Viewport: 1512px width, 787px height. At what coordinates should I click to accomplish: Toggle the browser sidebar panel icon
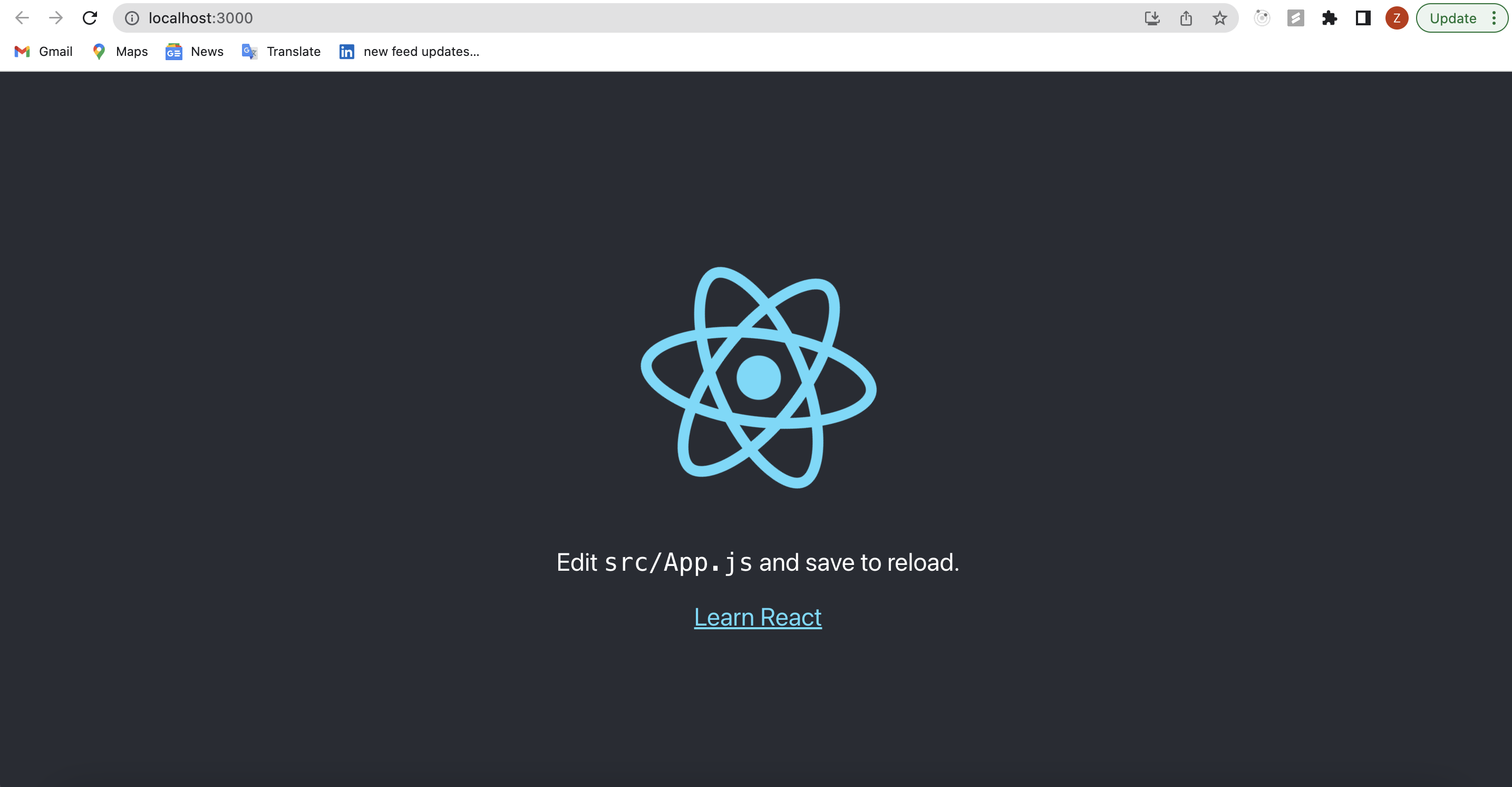coord(1362,17)
